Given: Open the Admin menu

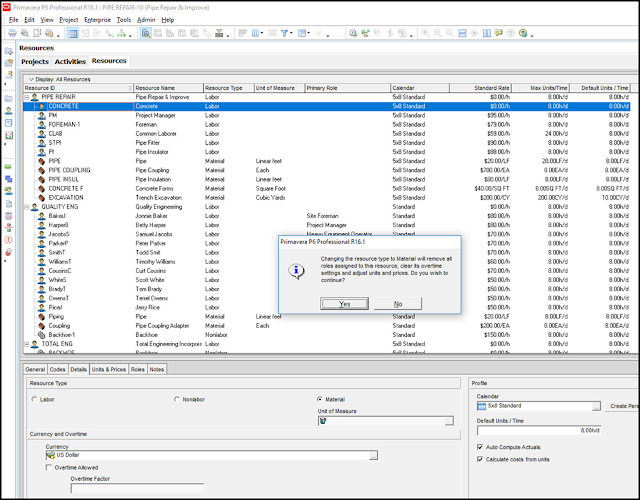Looking at the screenshot, I should [146, 20].
